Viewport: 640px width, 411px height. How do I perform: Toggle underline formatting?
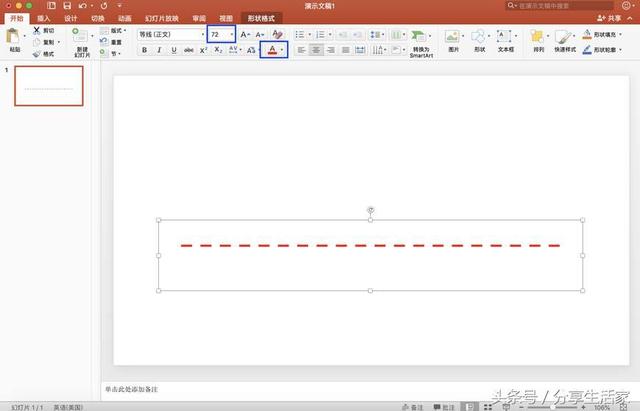tap(174, 50)
